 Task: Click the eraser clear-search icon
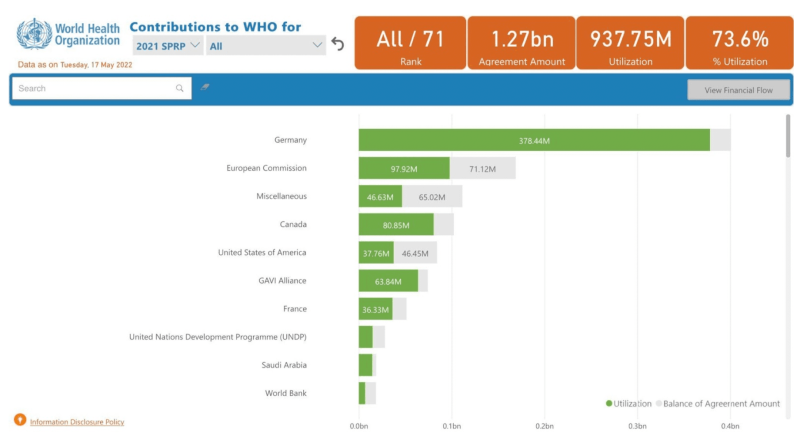[x=205, y=87]
